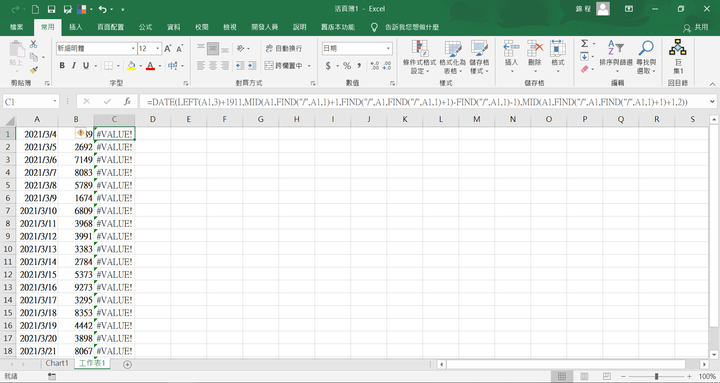Apply red font color A

point(150,66)
